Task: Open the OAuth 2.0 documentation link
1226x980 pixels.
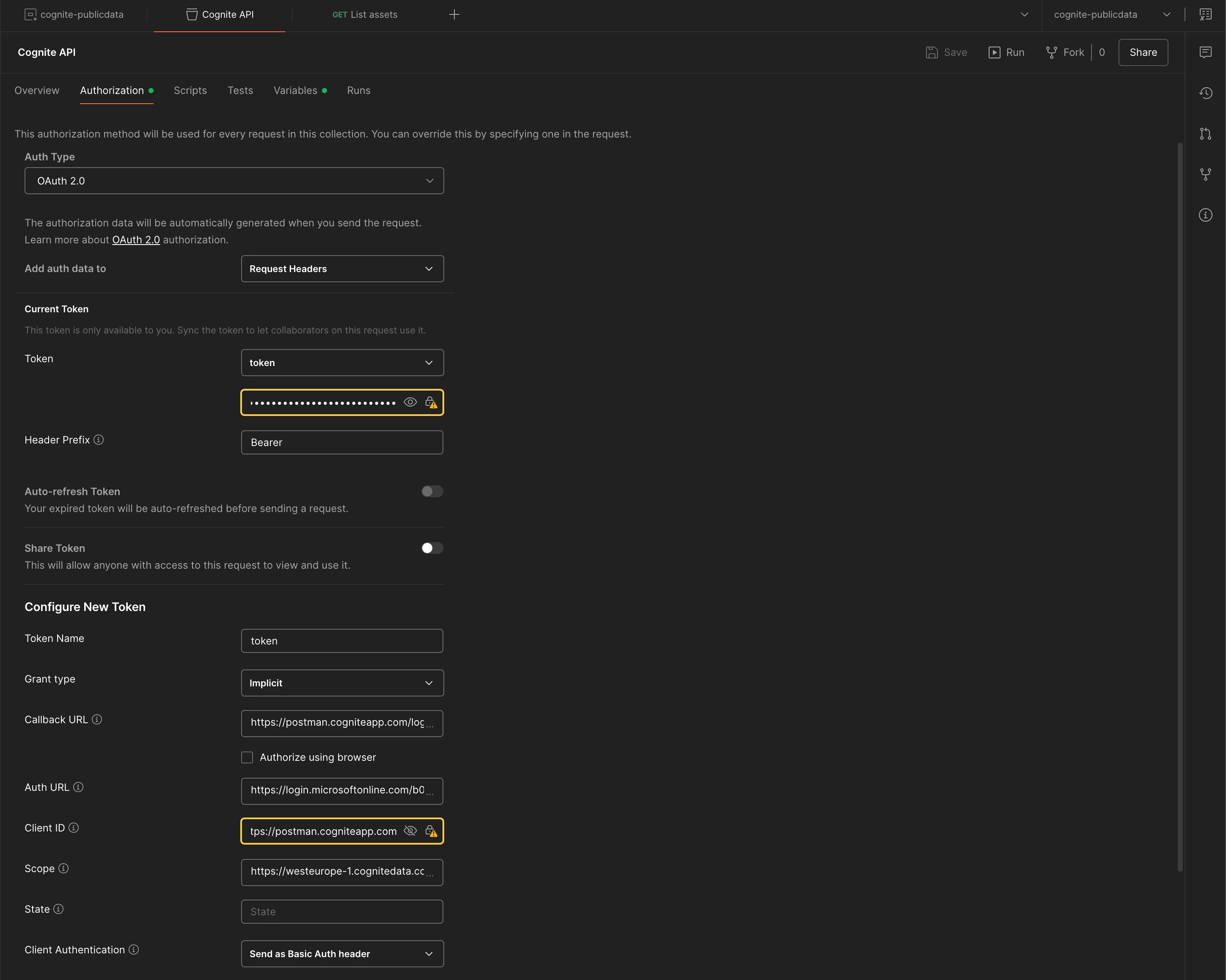Action: click(x=136, y=240)
